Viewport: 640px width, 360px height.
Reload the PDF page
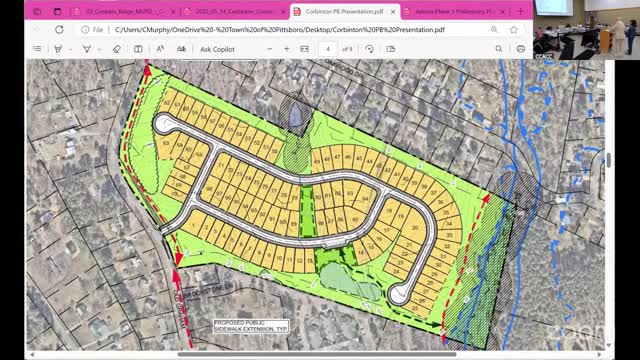(x=59, y=29)
